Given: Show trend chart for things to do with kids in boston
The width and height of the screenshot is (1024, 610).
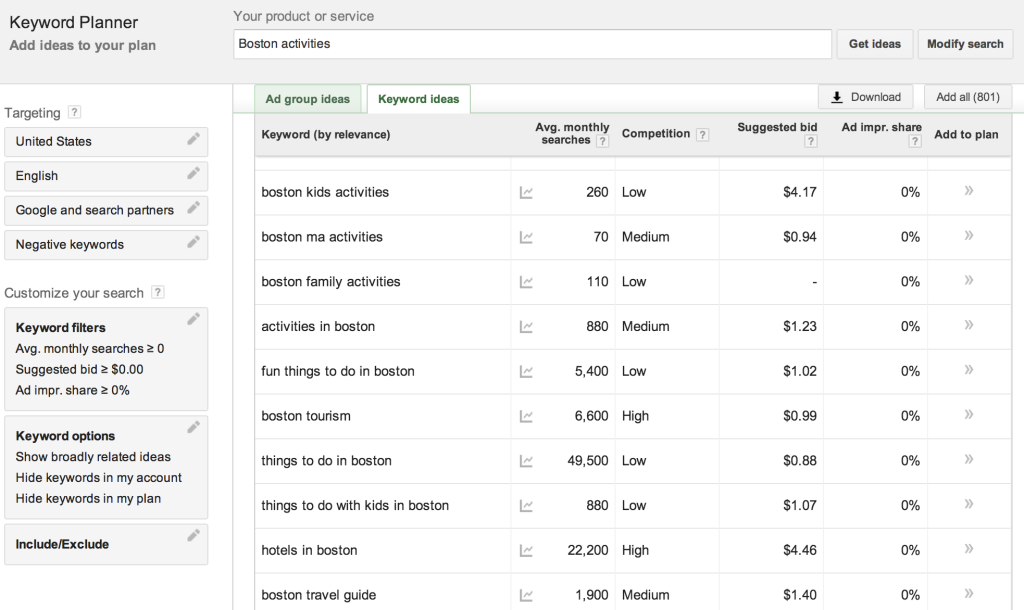Looking at the screenshot, I should tap(526, 506).
